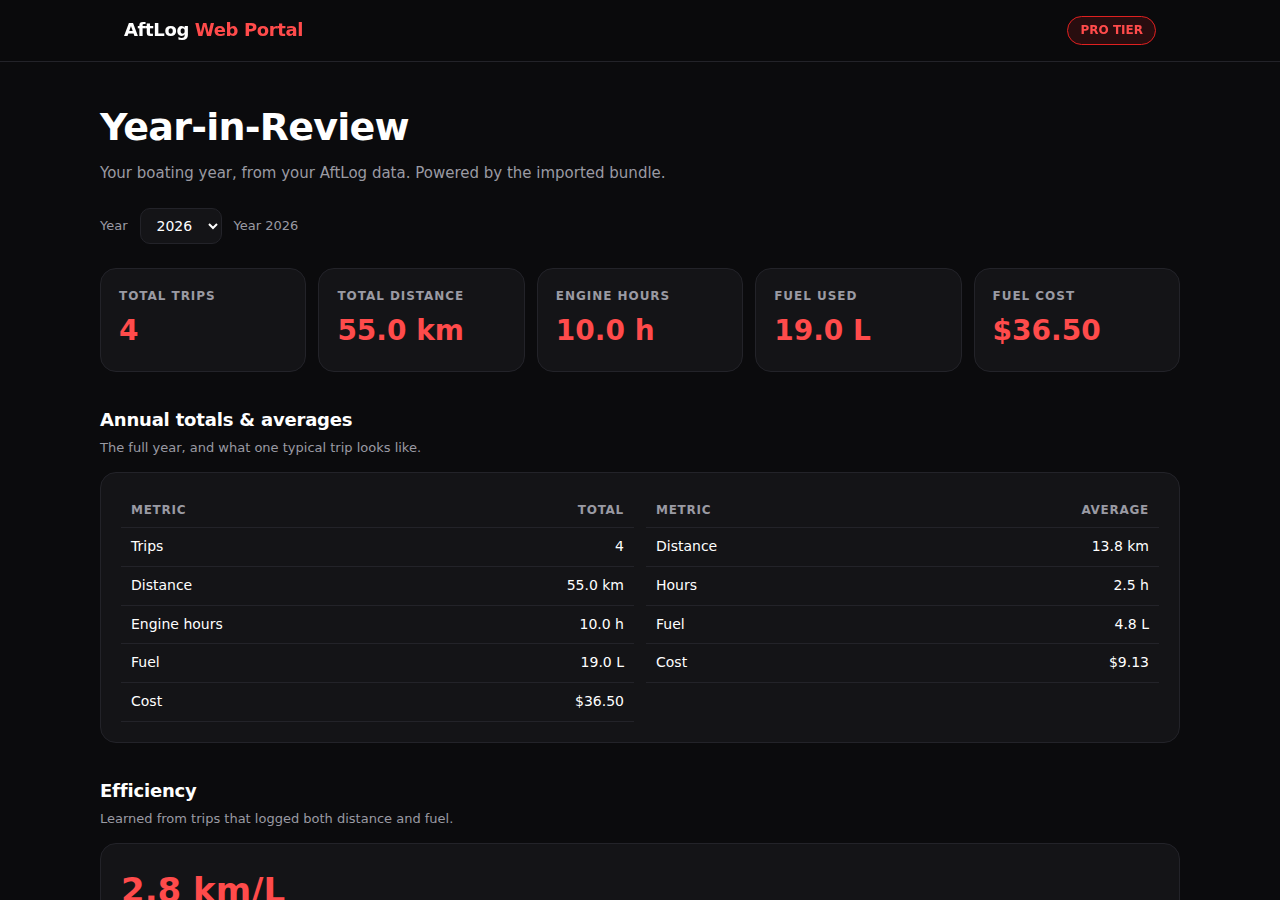This screenshot has width=1280, height=900.
Task: Click the '$9.13' average cost value
Action: [x=1128, y=662]
